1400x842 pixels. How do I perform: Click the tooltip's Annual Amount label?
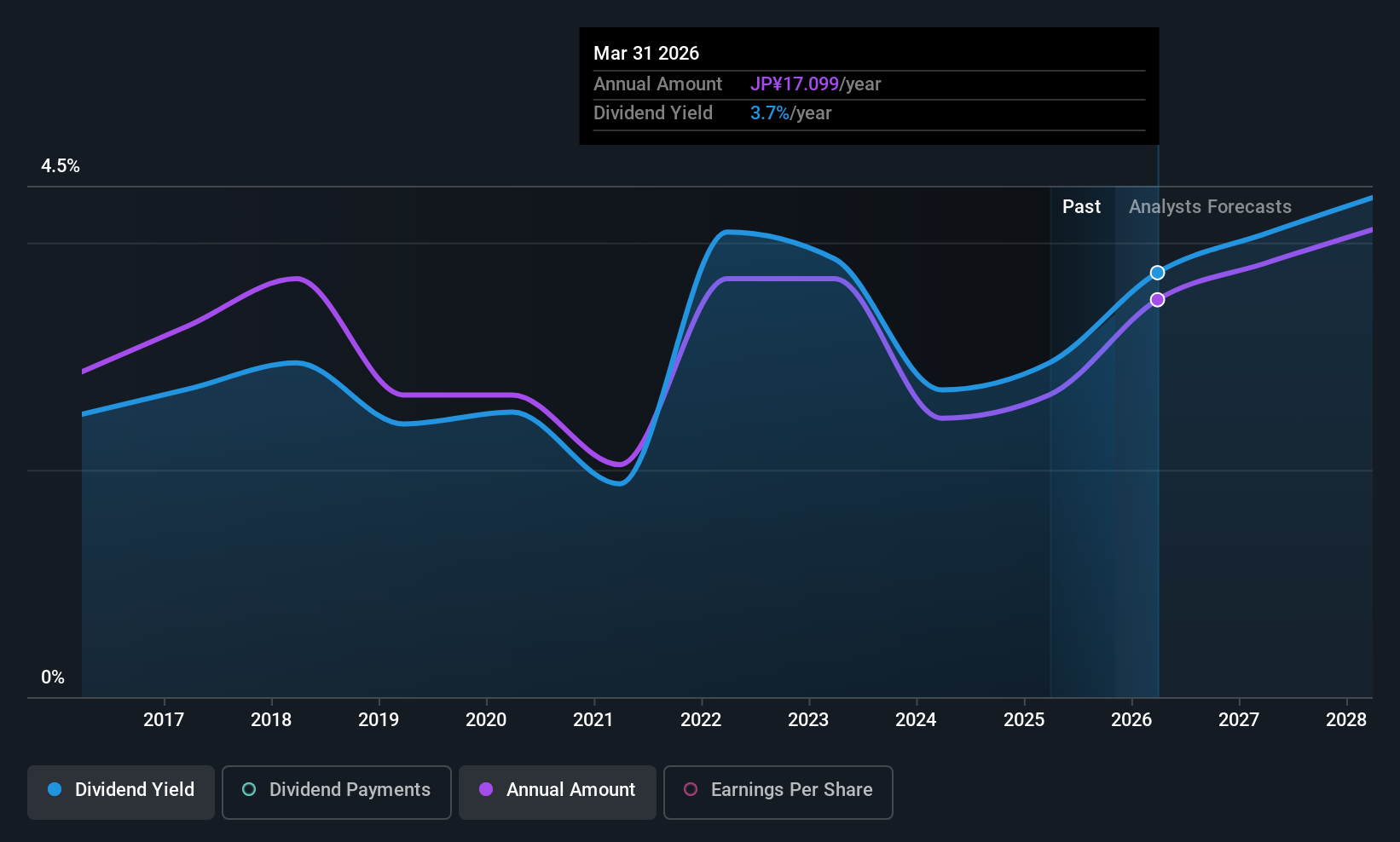[657, 84]
